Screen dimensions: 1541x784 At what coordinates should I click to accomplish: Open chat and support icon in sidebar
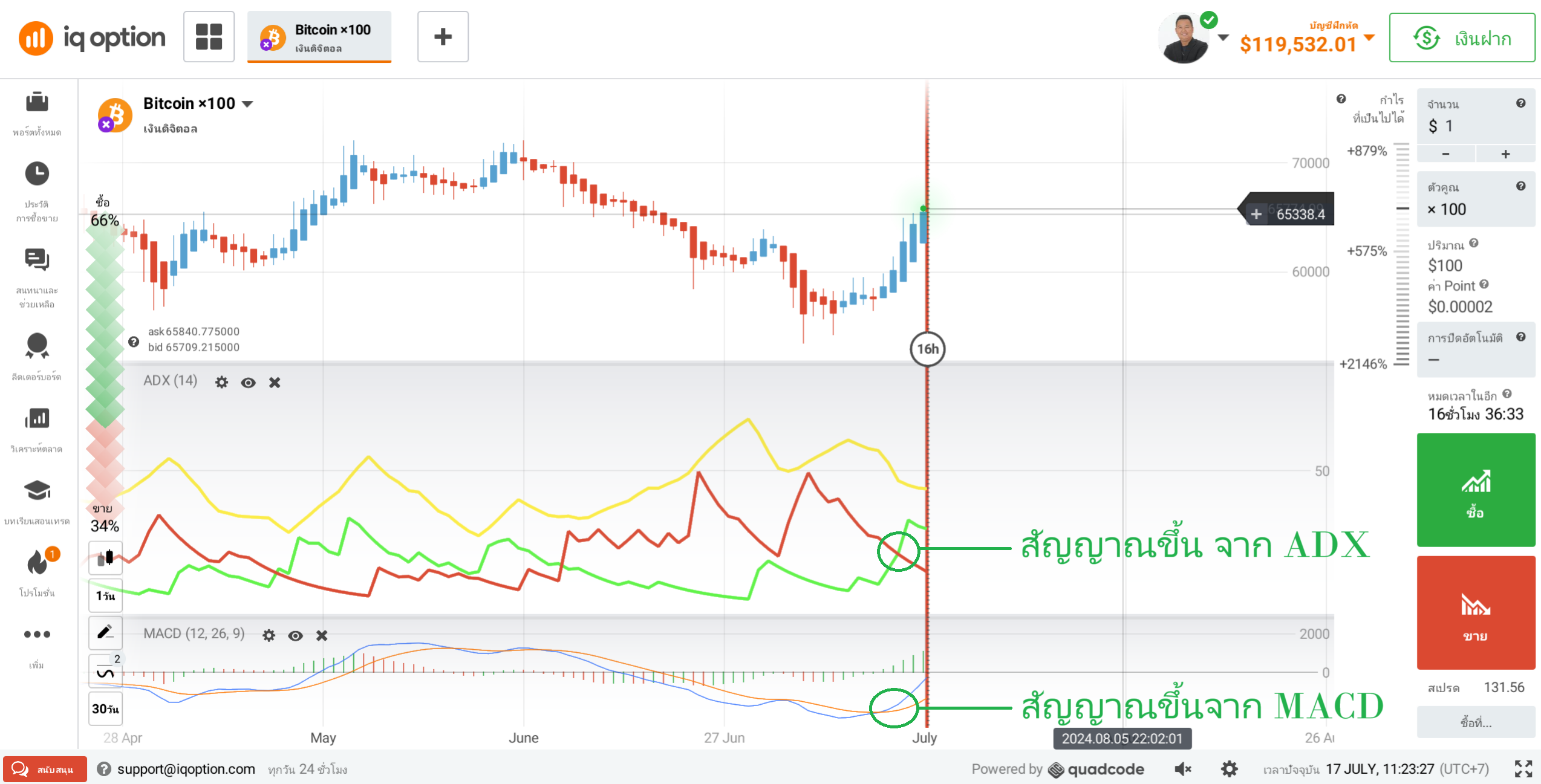(37, 260)
